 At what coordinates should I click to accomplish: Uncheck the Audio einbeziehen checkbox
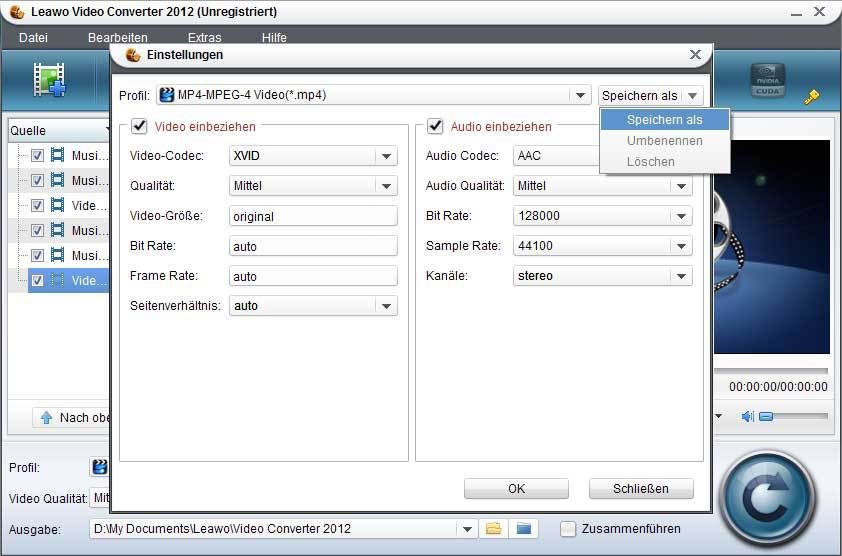(435, 127)
